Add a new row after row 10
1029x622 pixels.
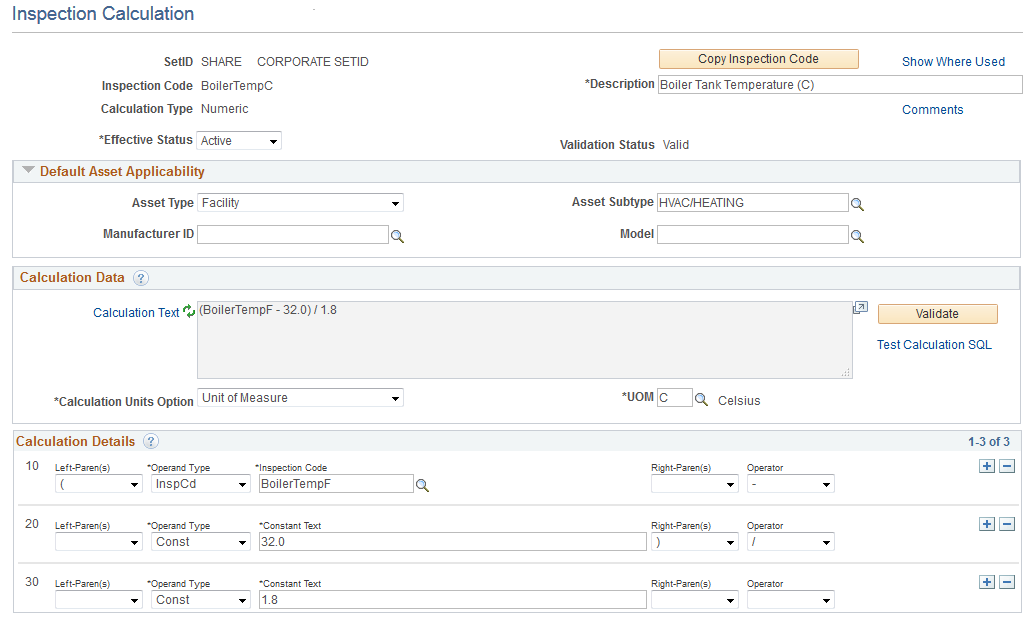pyautogui.click(x=986, y=466)
